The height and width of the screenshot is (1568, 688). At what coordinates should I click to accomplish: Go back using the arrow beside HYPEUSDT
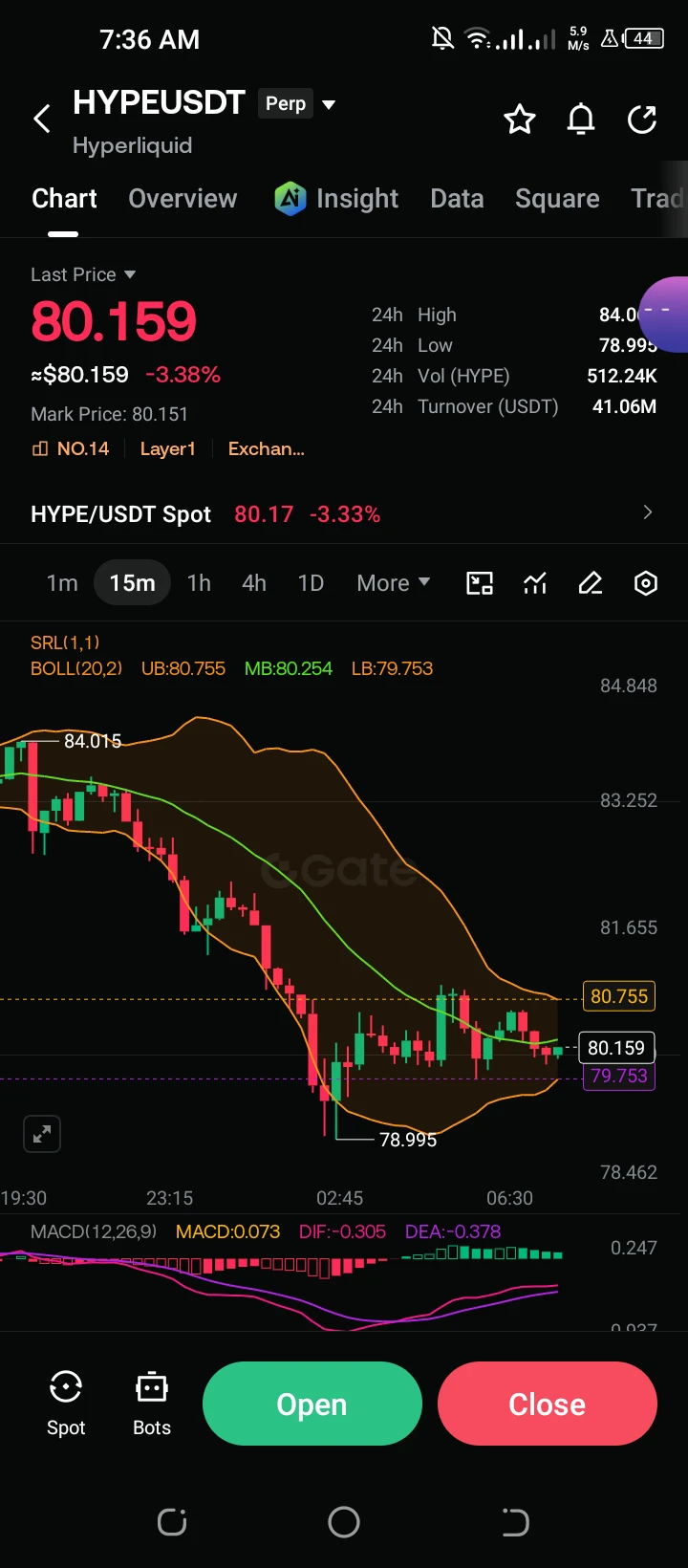(x=42, y=120)
